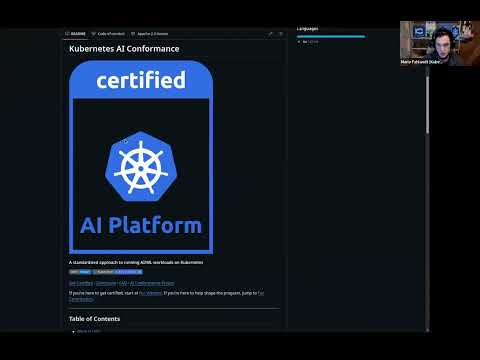Click the README description sentence under the badge
Screen dimensions: 480x360
tap(136, 262)
